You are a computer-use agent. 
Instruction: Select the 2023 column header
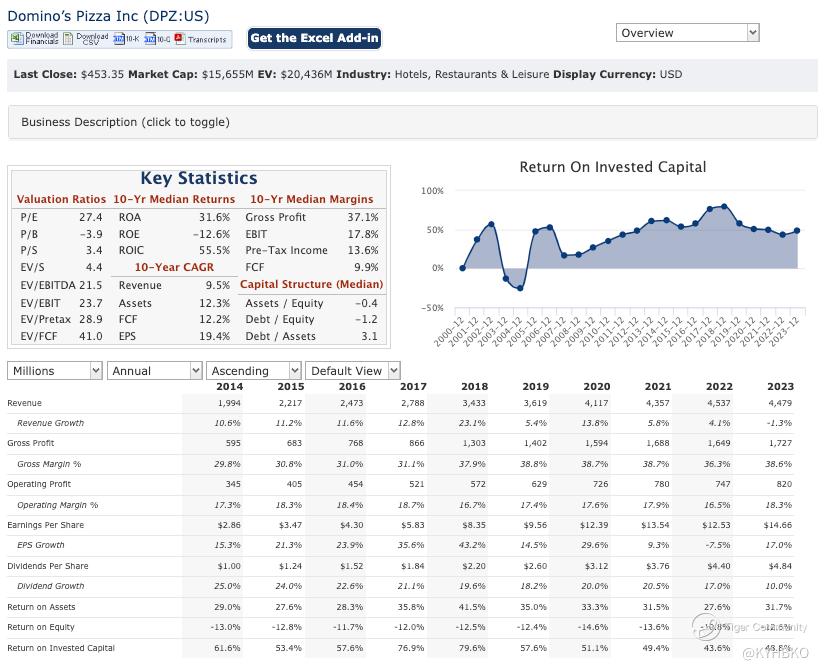[779, 386]
